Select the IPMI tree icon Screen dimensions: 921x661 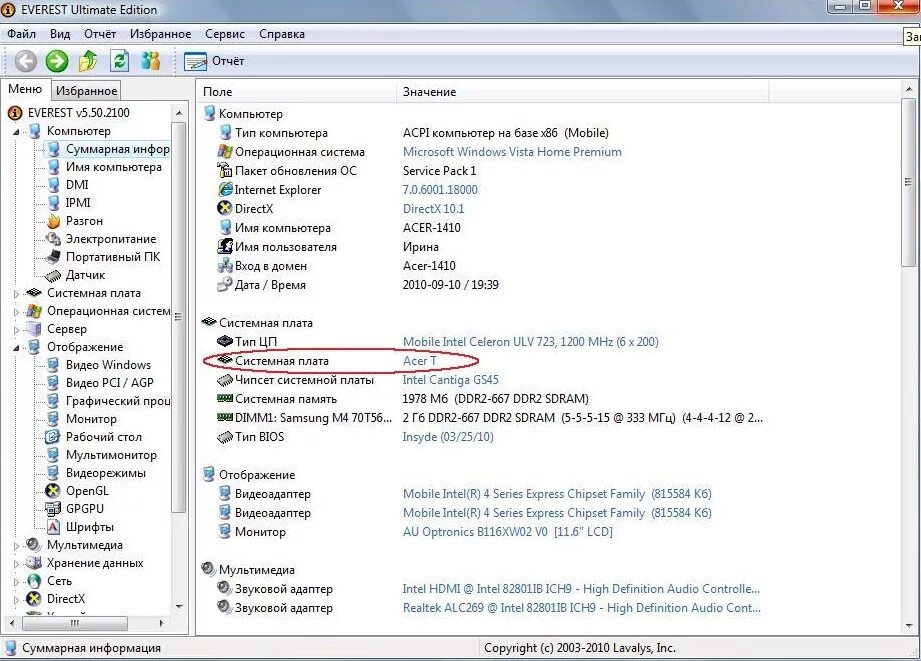(x=53, y=203)
